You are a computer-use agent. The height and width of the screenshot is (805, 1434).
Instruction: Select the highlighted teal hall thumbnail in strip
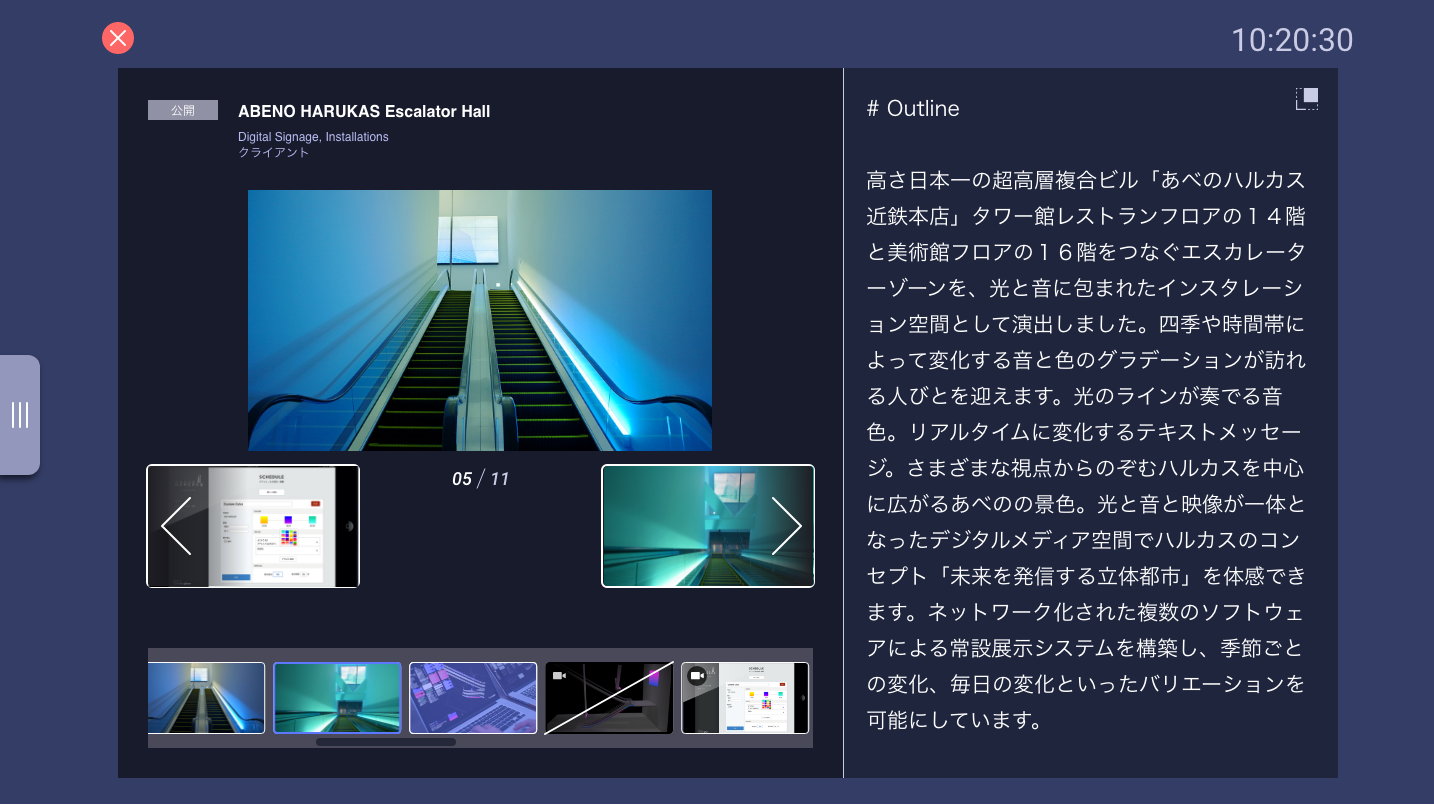(x=337, y=698)
